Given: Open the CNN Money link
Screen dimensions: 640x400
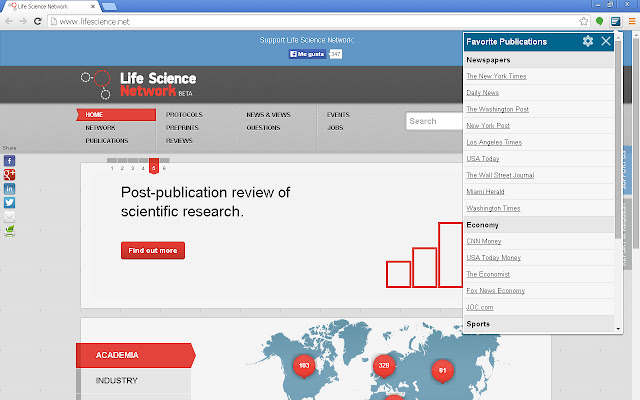Looking at the screenshot, I should [x=484, y=241].
